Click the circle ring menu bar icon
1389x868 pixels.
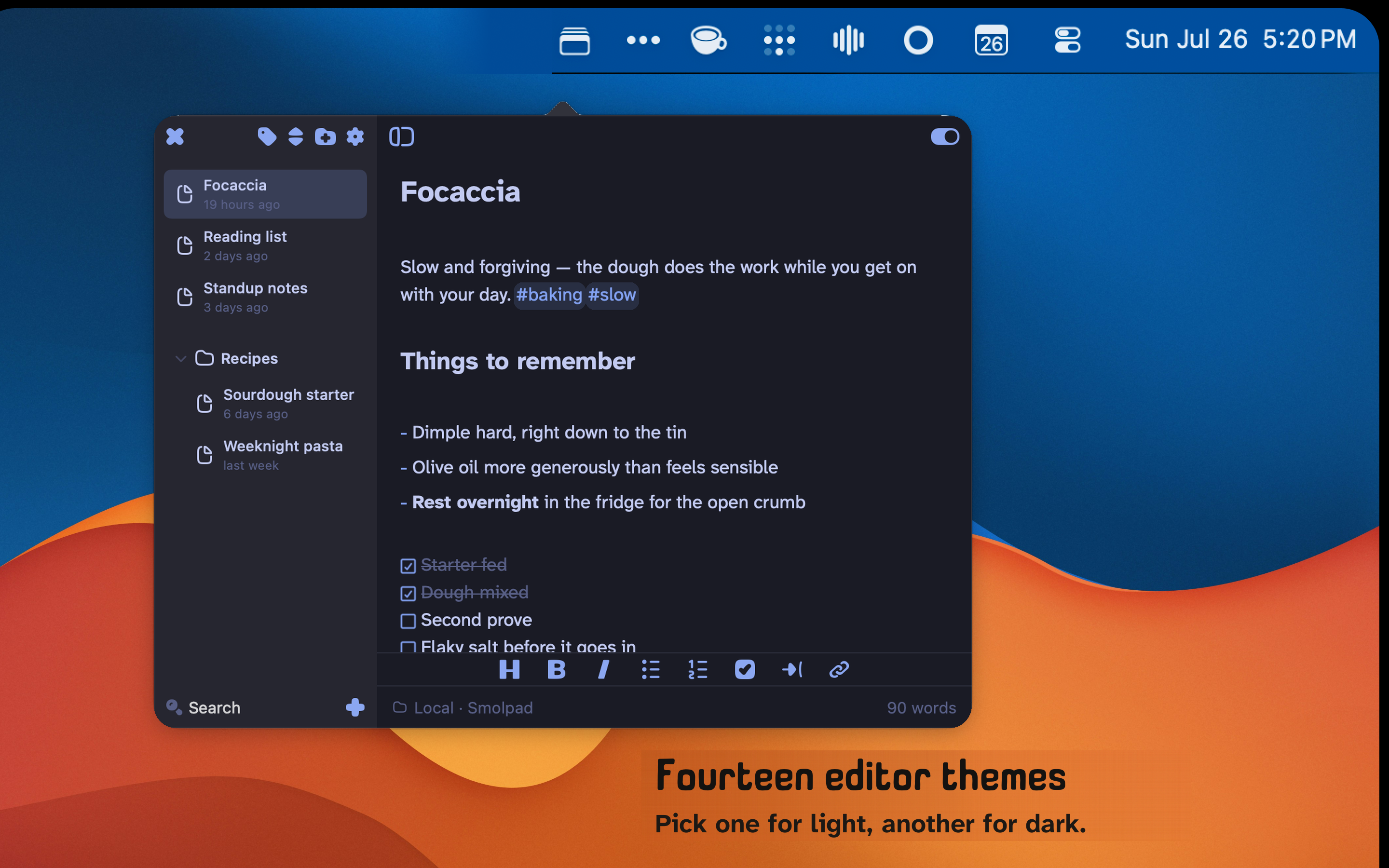(918, 40)
